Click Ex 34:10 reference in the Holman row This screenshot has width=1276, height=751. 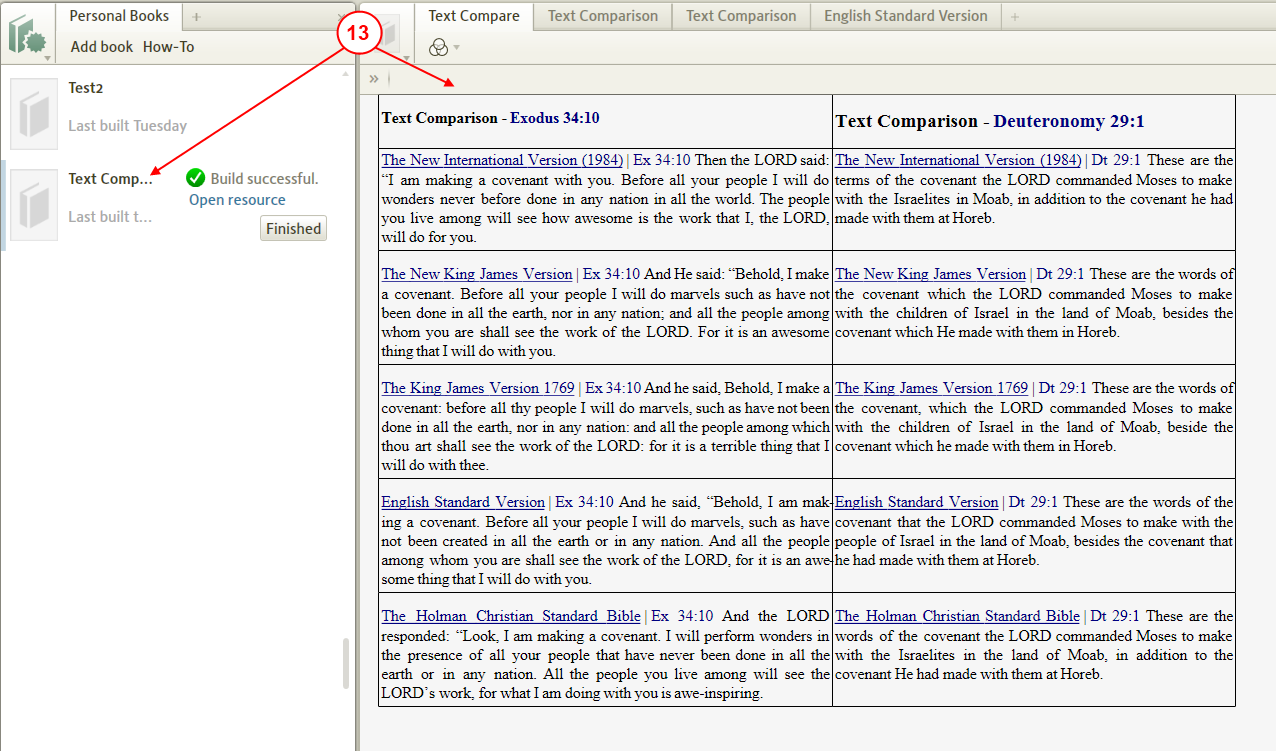pyautogui.click(x=682, y=616)
